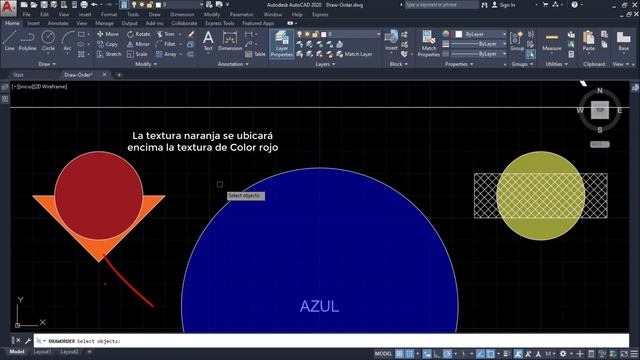
Task: Toggle clean screen in status bar
Action: [x=624, y=354]
